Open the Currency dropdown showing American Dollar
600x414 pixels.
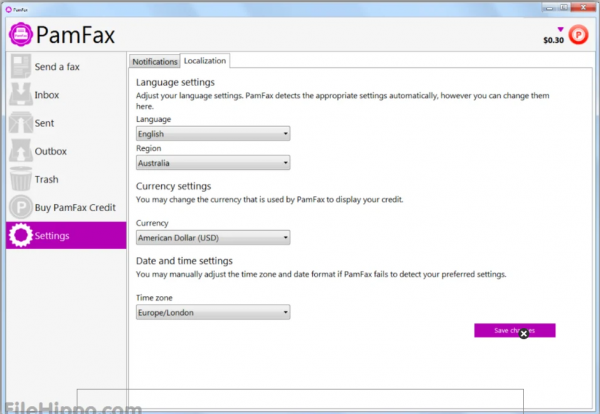tap(213, 238)
